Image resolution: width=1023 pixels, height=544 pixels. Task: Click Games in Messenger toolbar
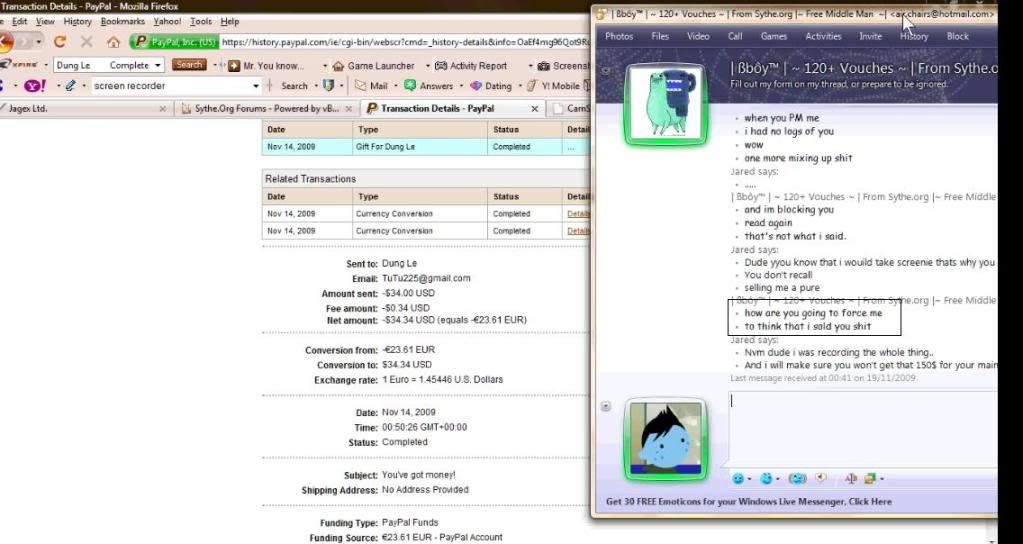tap(774, 37)
